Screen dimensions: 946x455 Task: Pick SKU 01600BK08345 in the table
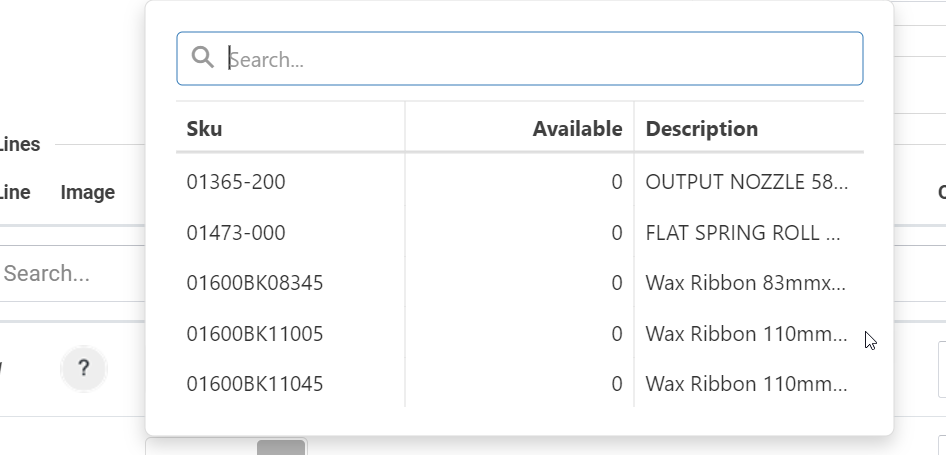tap(255, 283)
